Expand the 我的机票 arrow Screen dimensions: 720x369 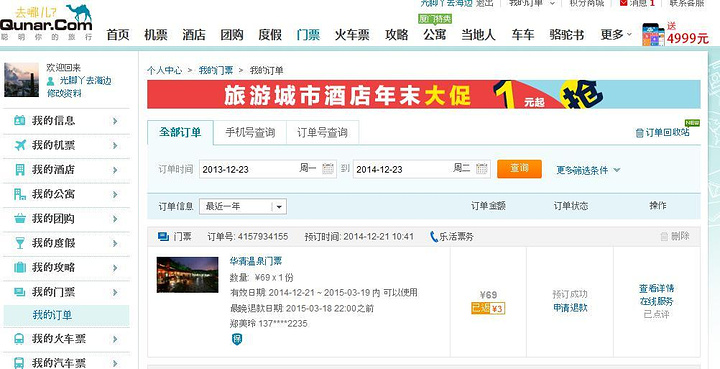pos(115,146)
